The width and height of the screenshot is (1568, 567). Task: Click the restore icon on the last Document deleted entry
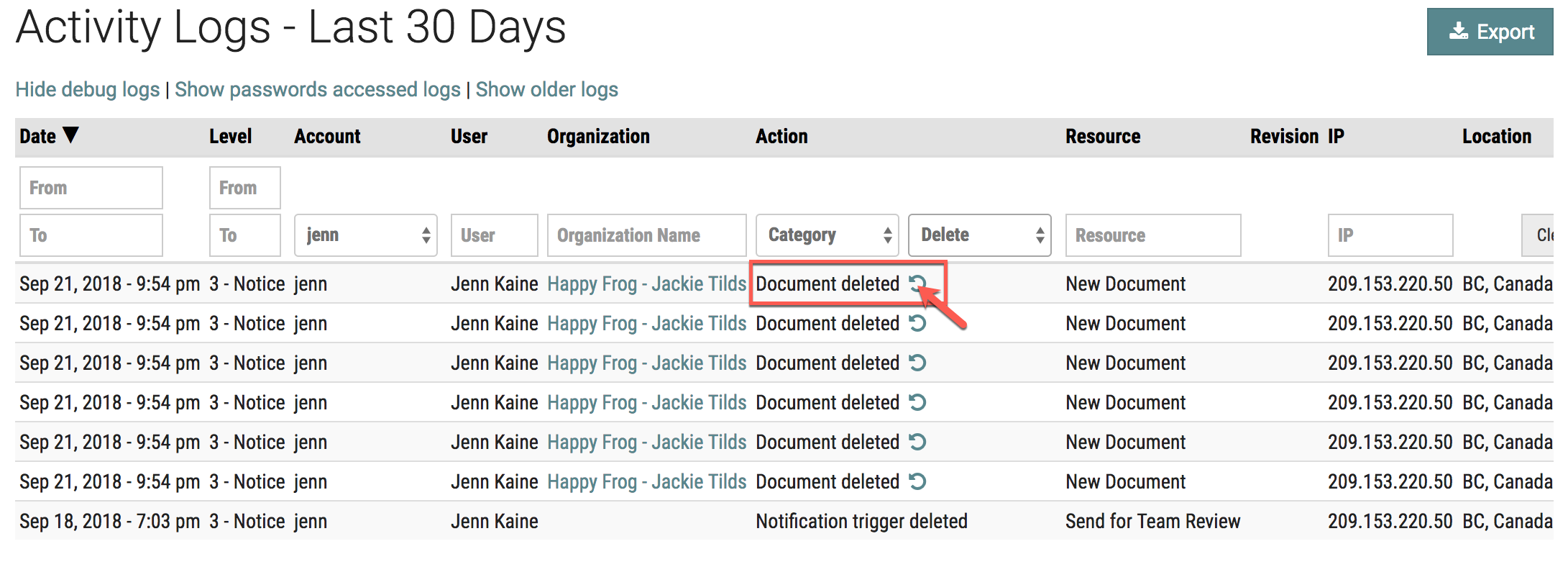(918, 481)
